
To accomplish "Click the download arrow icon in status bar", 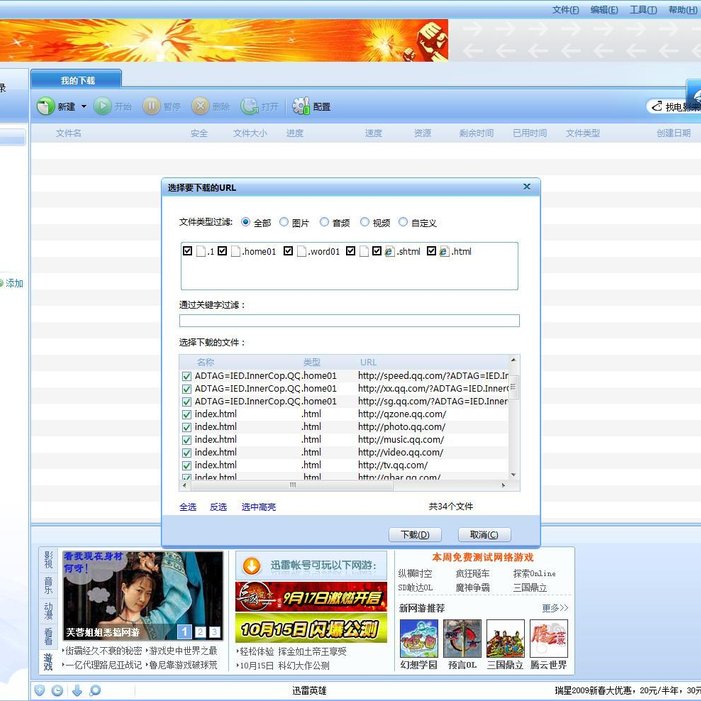I will [x=77, y=690].
